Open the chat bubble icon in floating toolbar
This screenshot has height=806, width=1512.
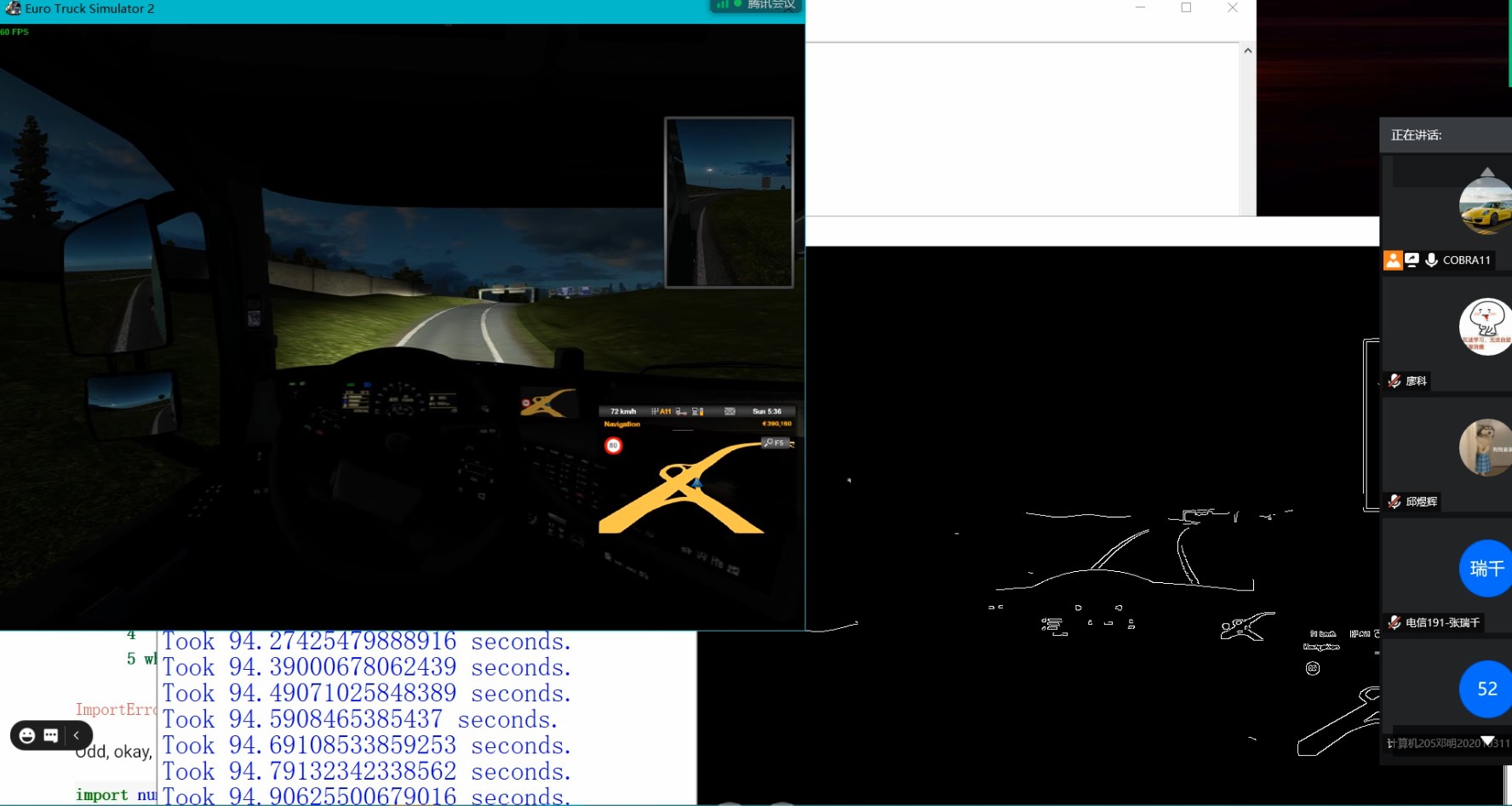51,735
